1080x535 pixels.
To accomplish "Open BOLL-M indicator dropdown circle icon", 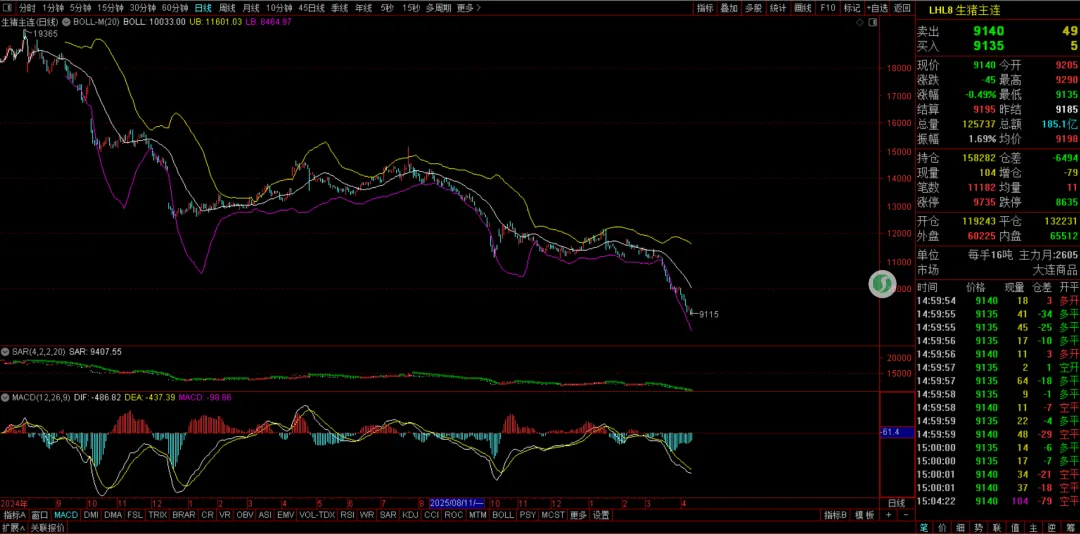I will [x=67, y=22].
